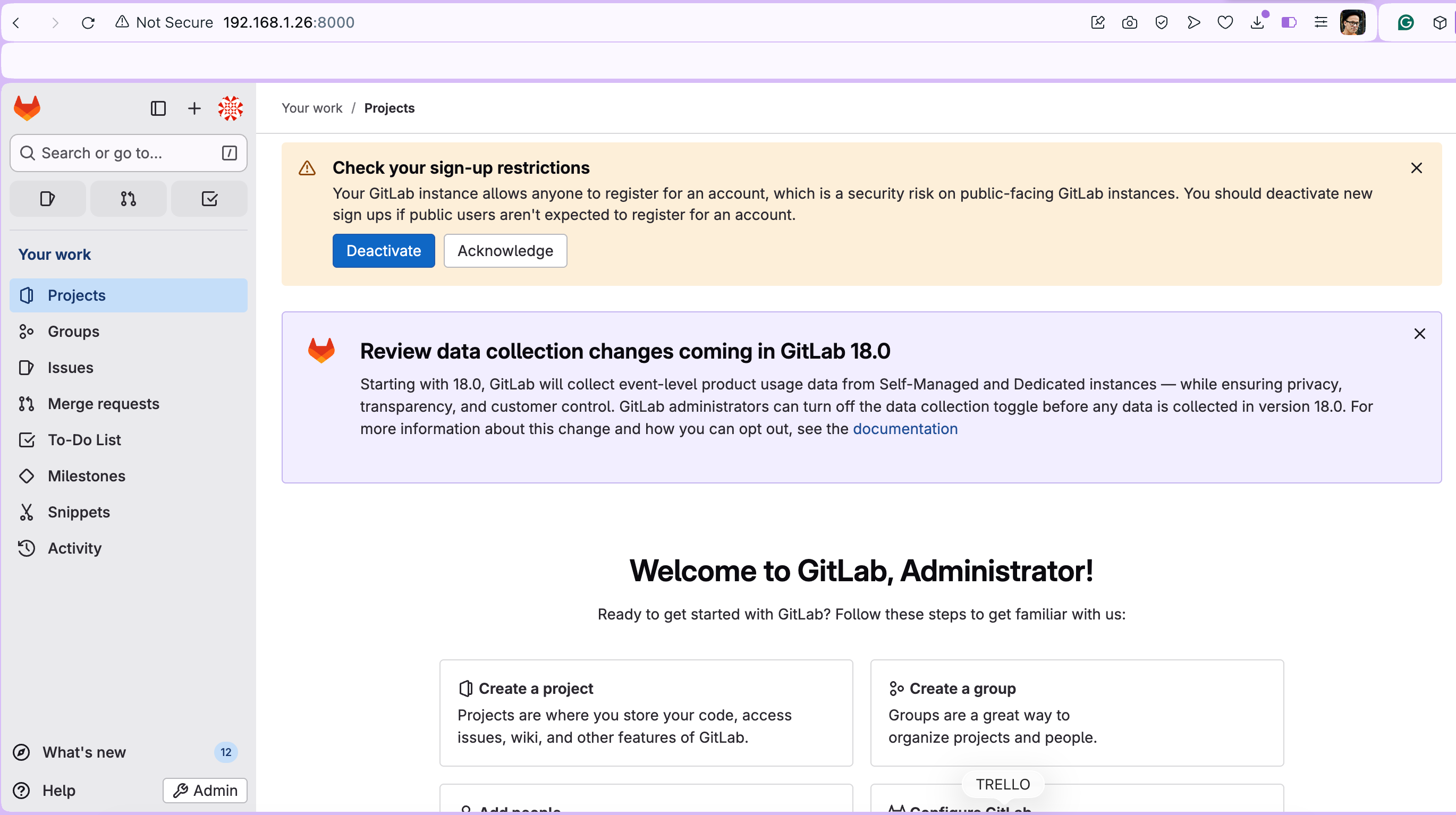Screen dimensions: 1456x815
Task: Open assigned issues shortcut icon
Action: pyautogui.click(x=47, y=198)
